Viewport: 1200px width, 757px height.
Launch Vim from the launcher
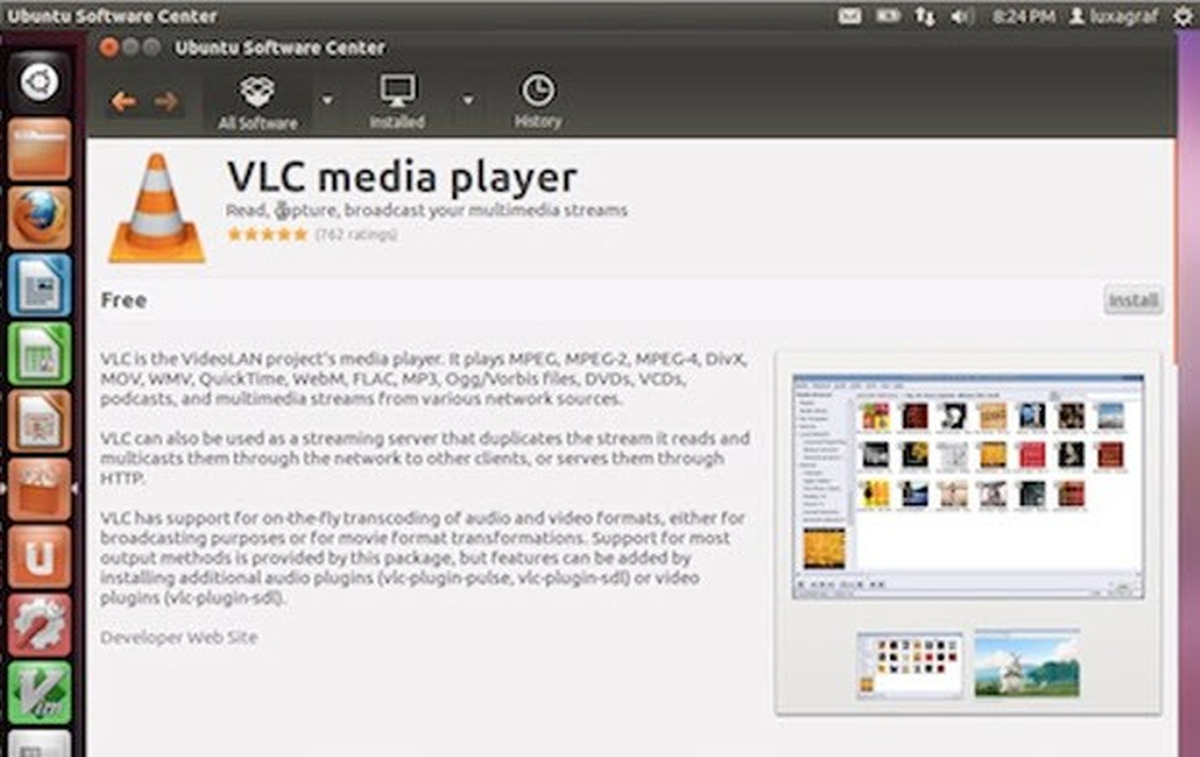40,692
